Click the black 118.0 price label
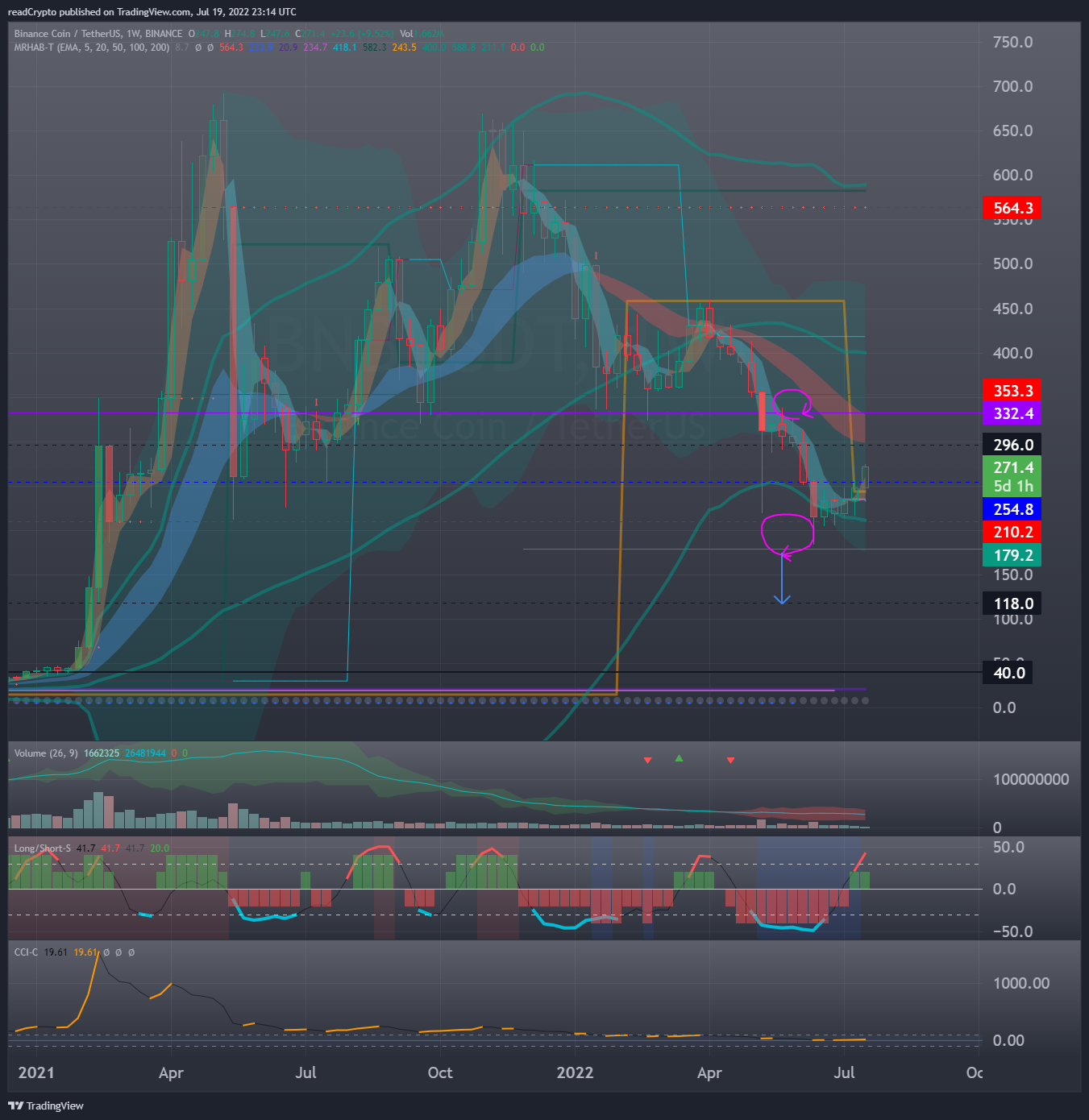The height and width of the screenshot is (1120, 1089). 1012,604
